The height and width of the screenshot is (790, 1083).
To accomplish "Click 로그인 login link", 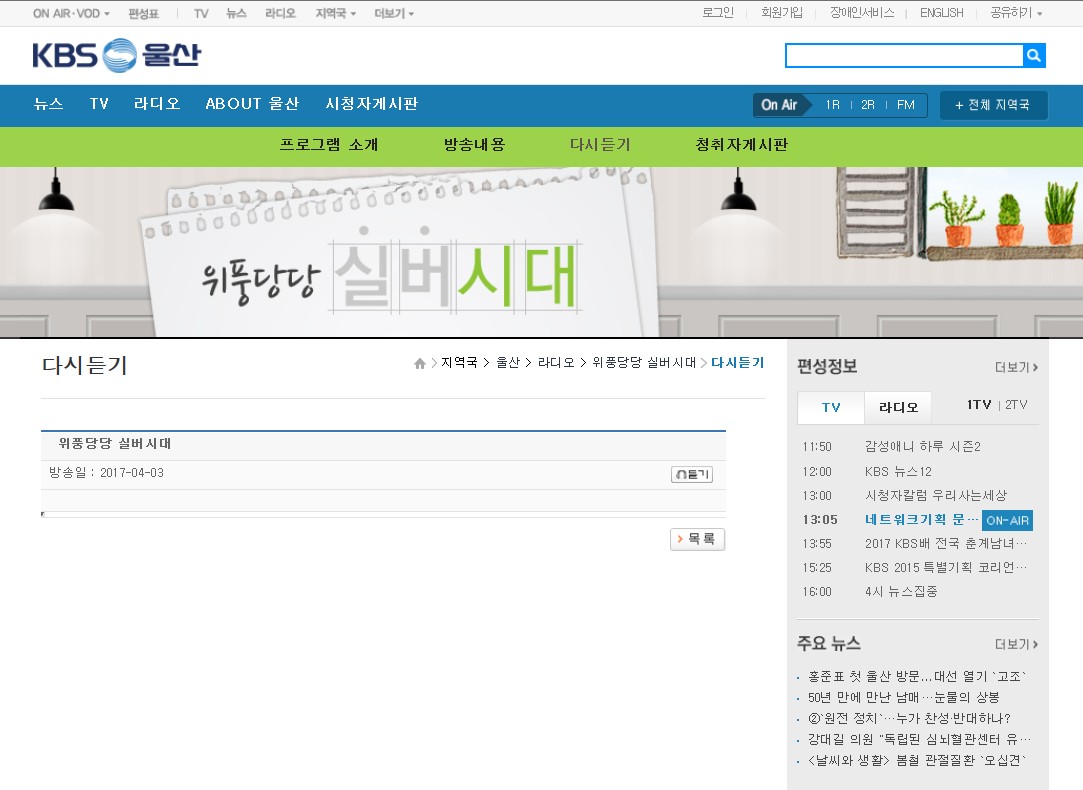I will click(x=718, y=13).
